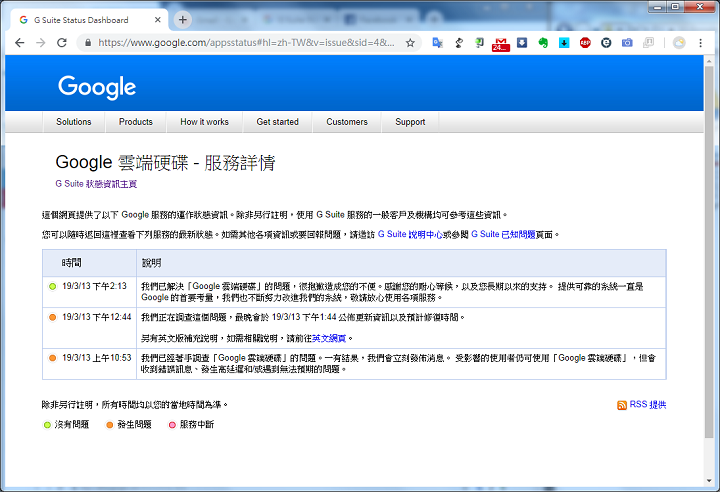Minimize the Chrome window
The image size is (720, 492).
click(x=658, y=7)
